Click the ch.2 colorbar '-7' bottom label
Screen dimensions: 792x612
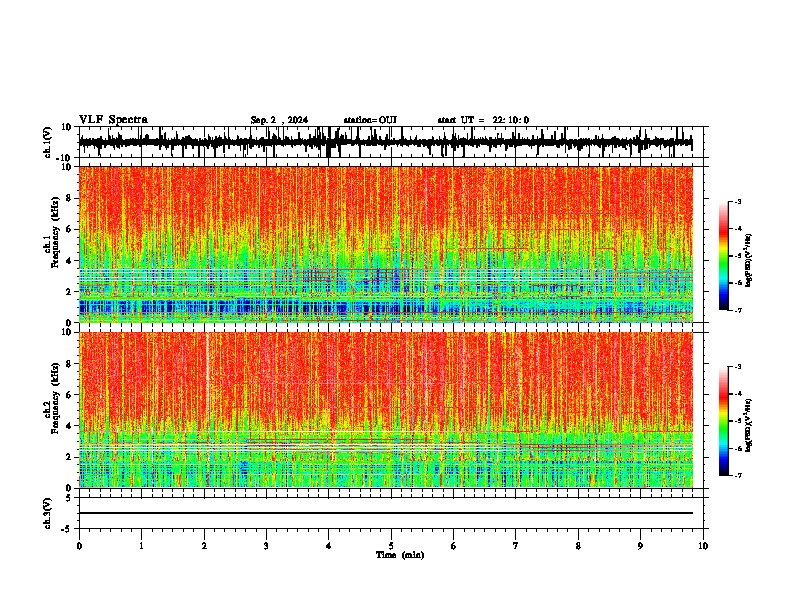pos(738,475)
